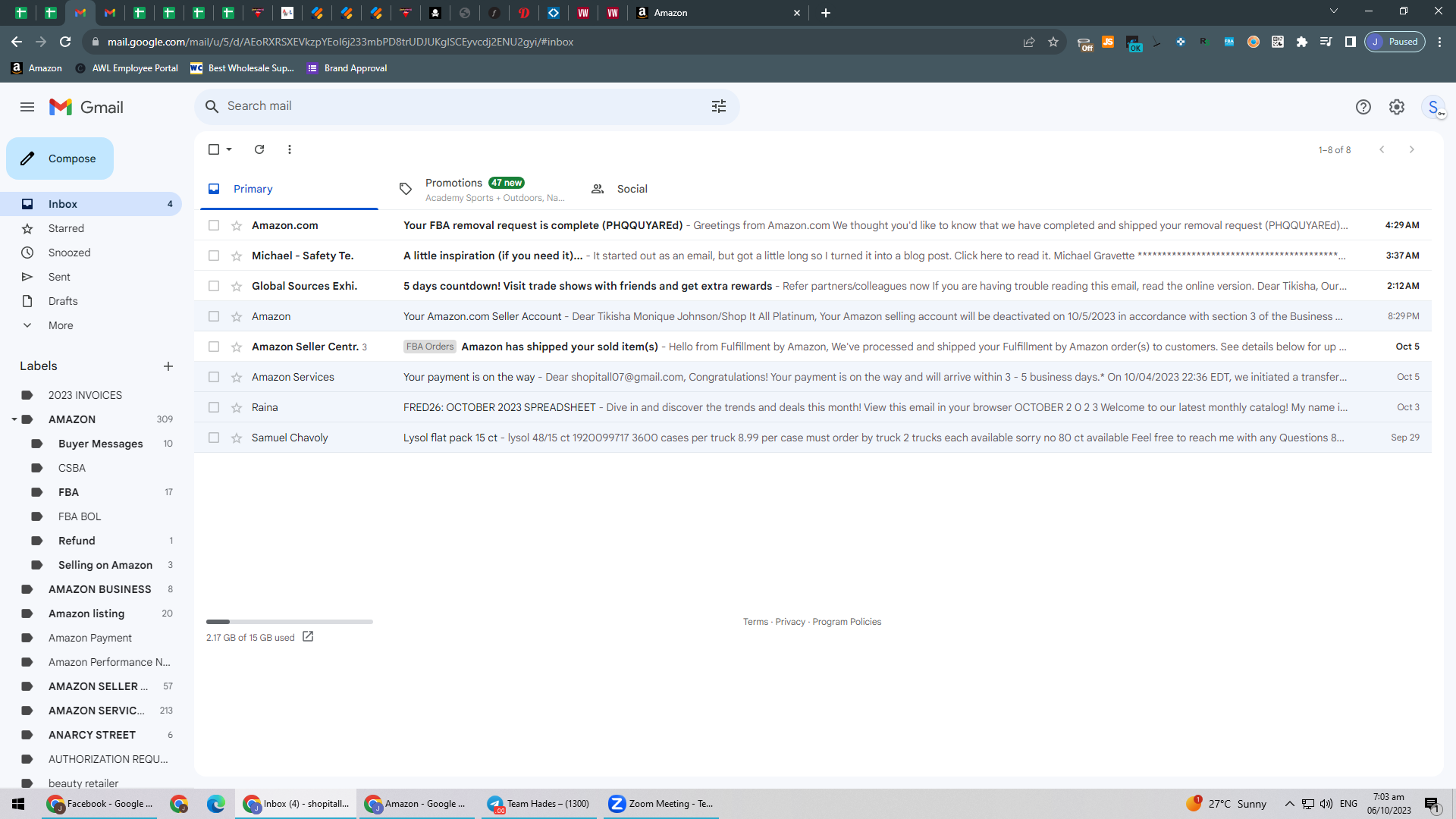1456x819 pixels.
Task: Star the Amazon Seller Centr. email
Action: pyautogui.click(x=237, y=347)
